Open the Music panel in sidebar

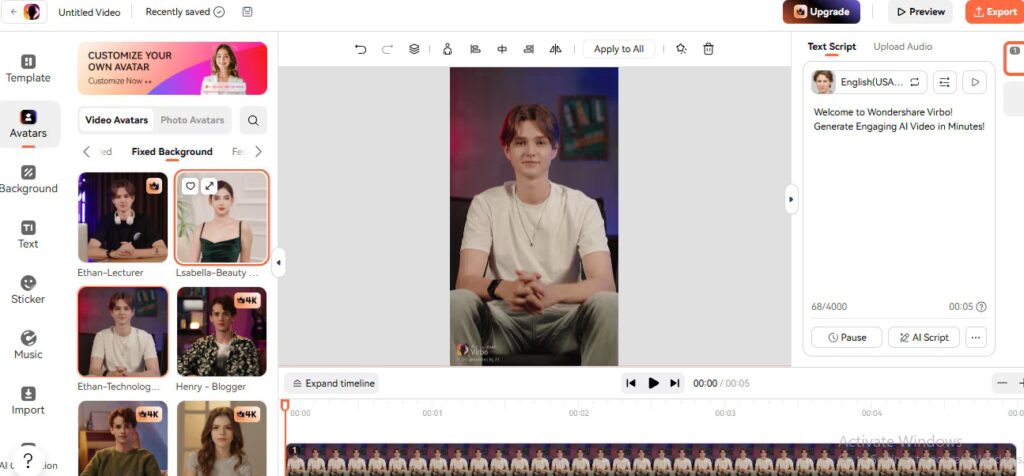coord(28,345)
